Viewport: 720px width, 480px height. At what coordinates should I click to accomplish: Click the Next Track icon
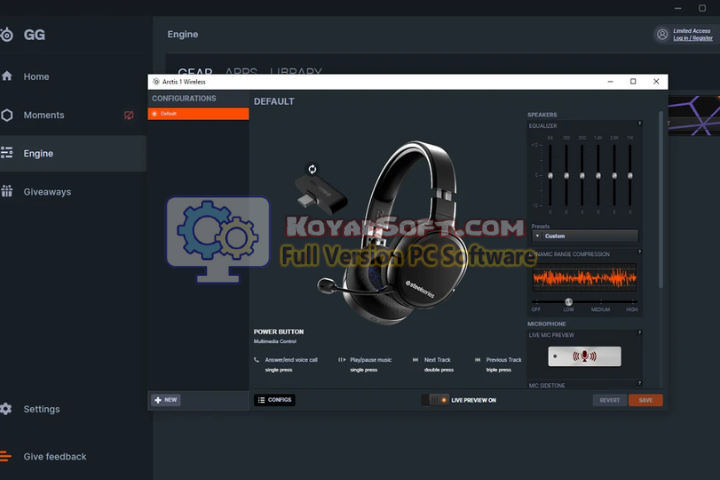[416, 360]
